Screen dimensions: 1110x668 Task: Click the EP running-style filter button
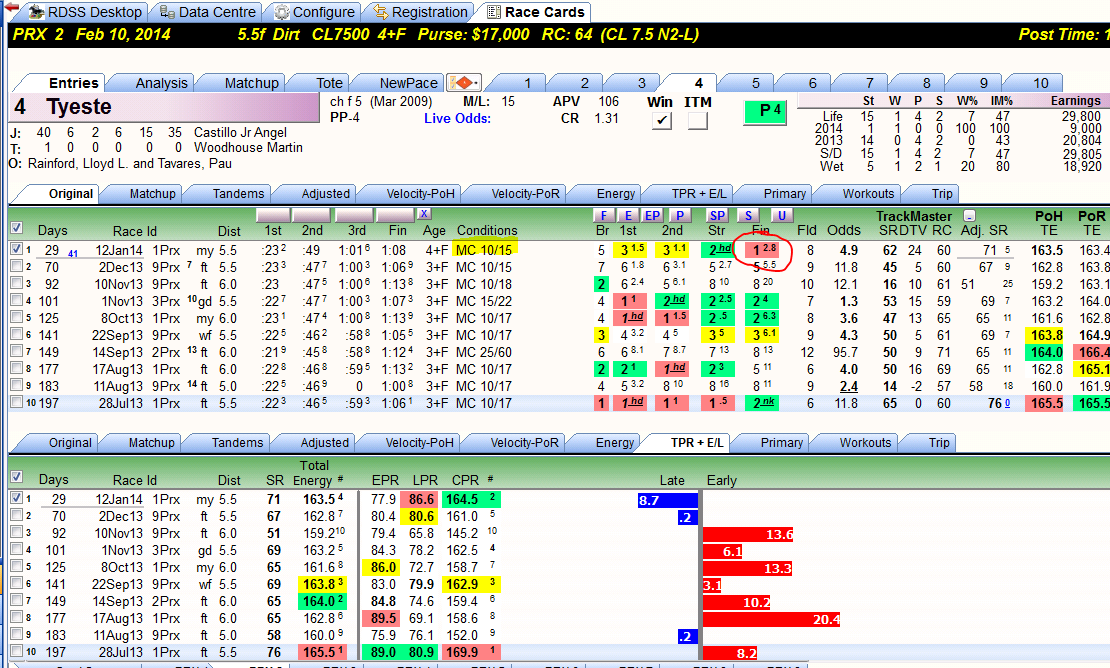point(652,216)
